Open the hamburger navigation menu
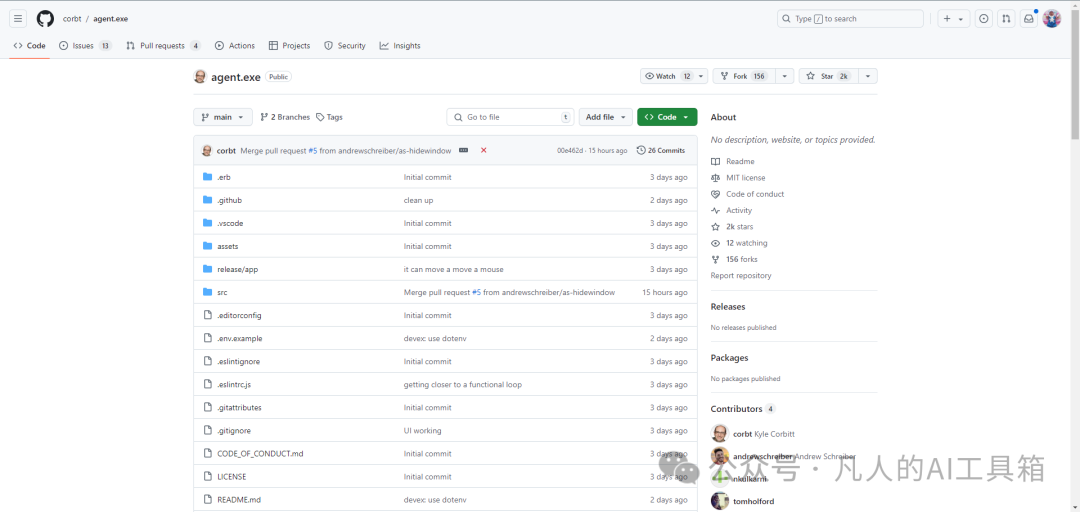This screenshot has height=512, width=1080. [18, 19]
